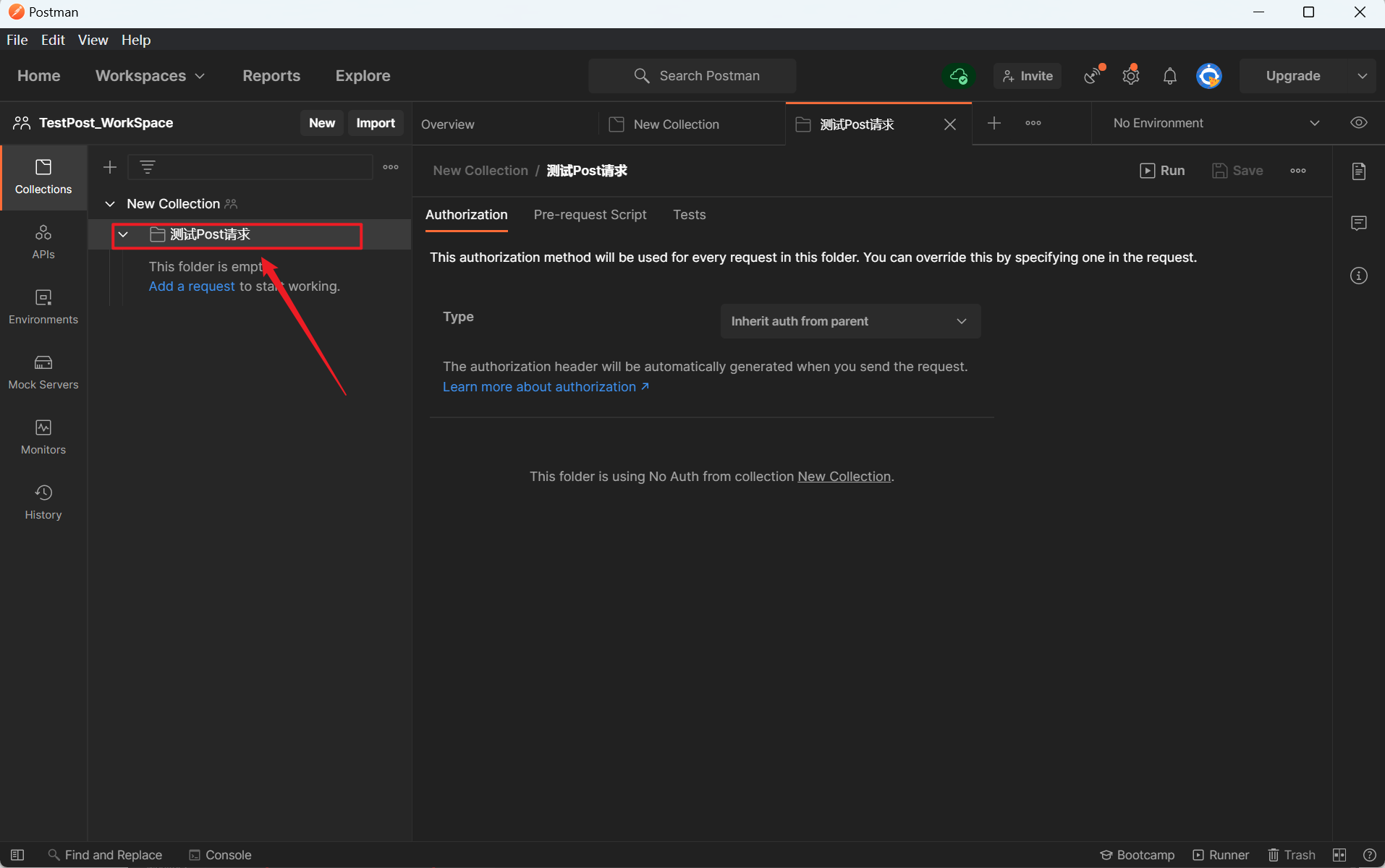Open folder view more actions dots
The width and height of the screenshot is (1385, 868).
(1298, 171)
